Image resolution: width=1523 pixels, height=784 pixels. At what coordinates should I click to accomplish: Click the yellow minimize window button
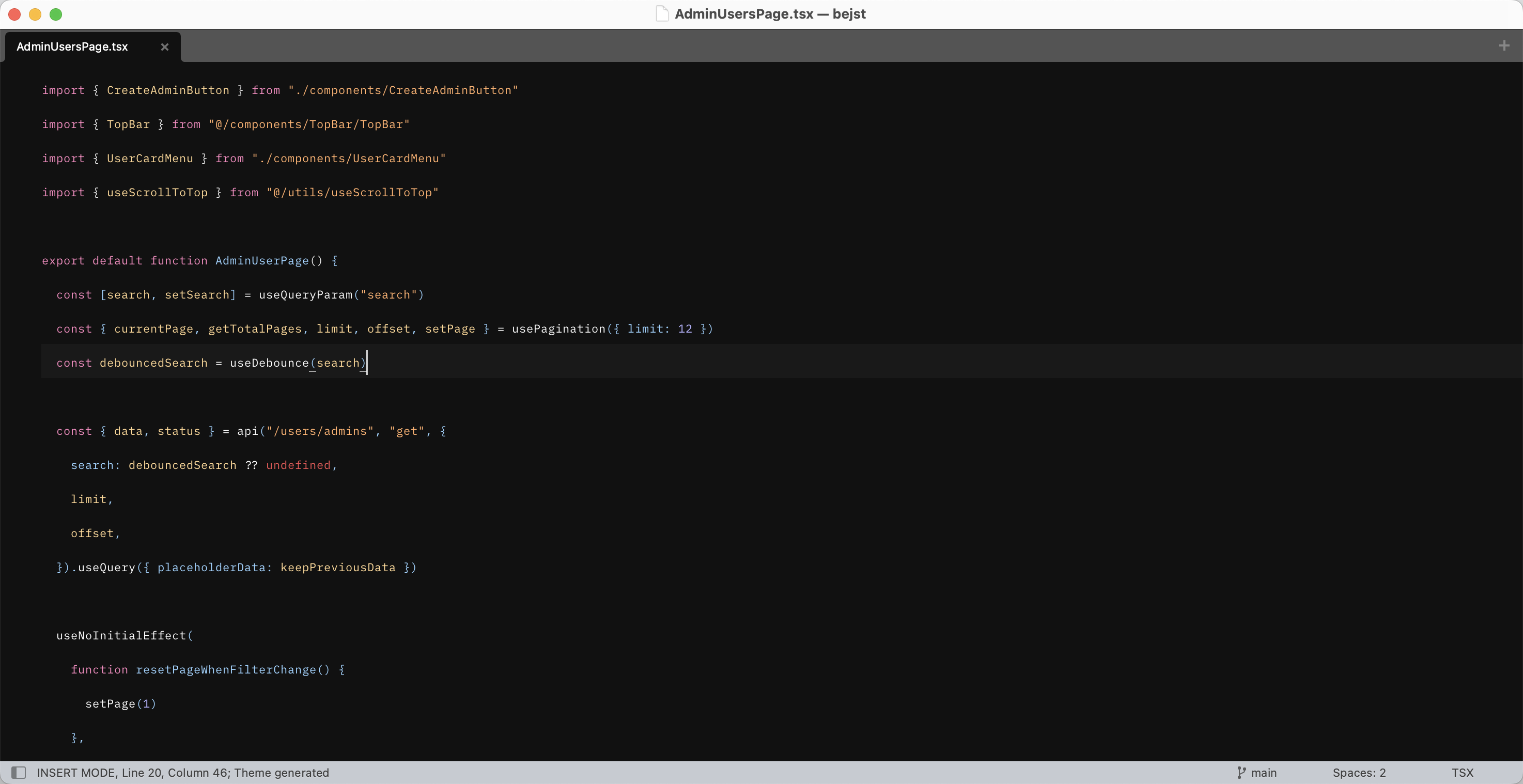click(35, 14)
